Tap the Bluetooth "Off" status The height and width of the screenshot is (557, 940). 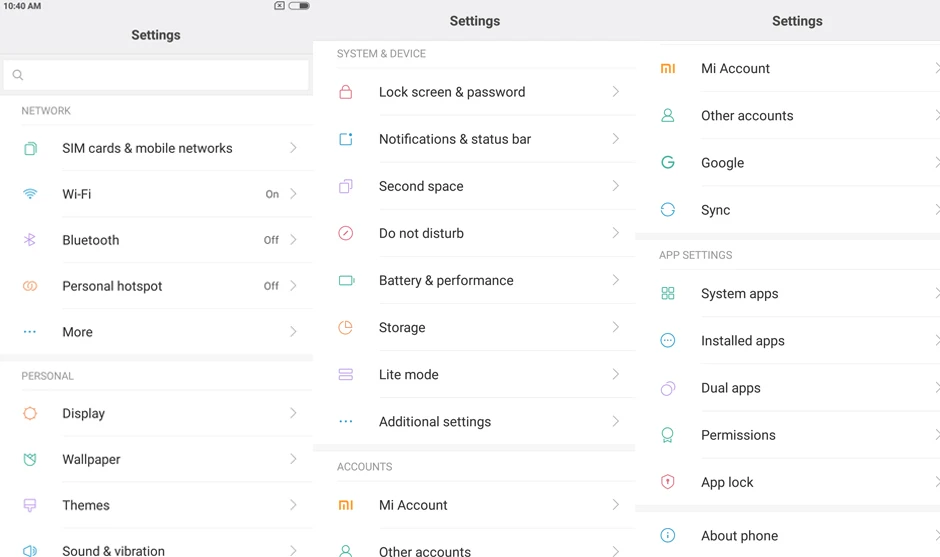[271, 240]
